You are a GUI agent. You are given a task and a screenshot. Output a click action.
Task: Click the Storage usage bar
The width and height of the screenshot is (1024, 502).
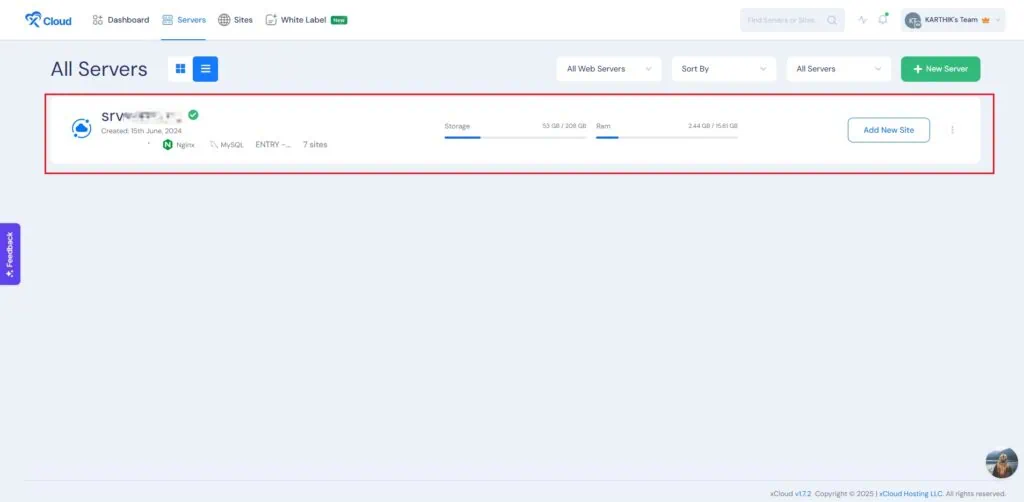[515, 137]
